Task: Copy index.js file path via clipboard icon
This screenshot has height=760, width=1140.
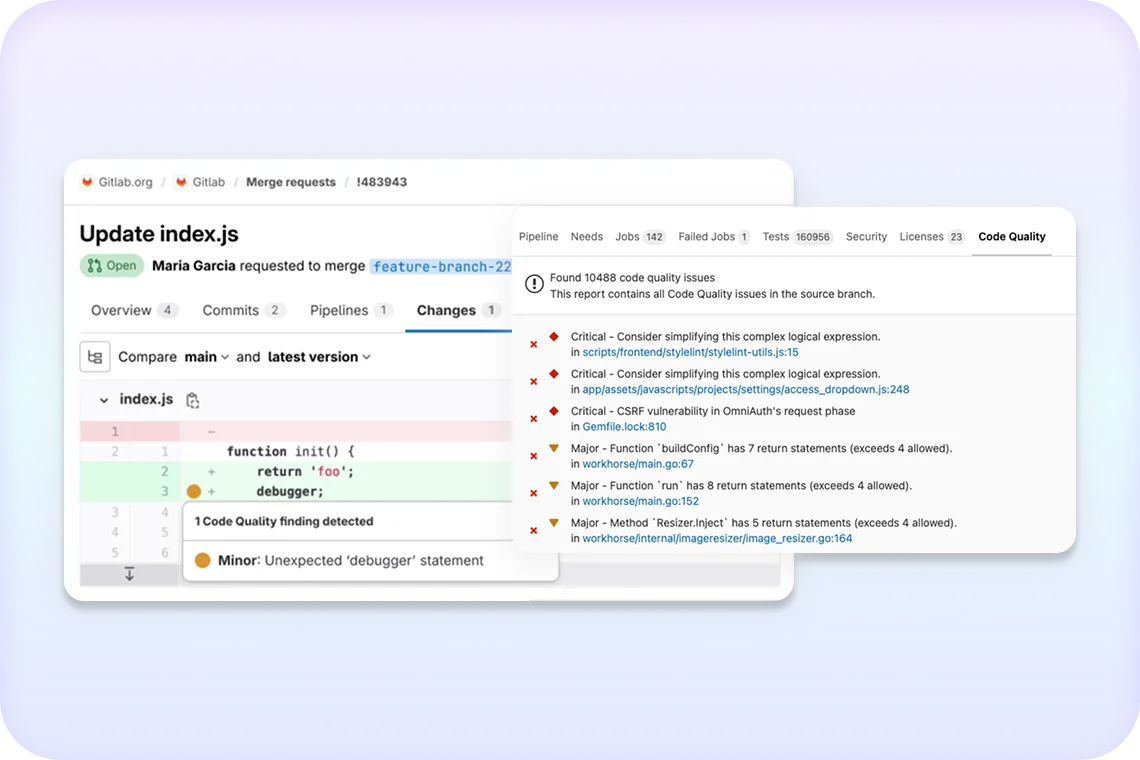Action: pos(192,400)
